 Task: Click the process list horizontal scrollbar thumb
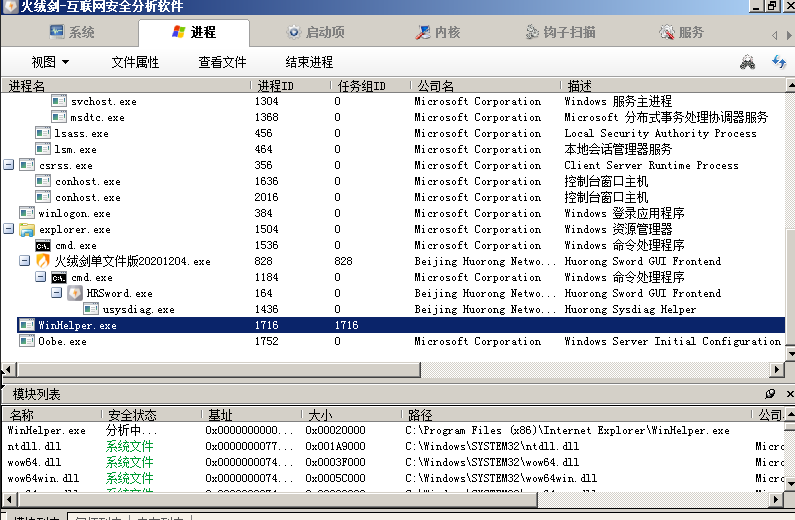click(x=218, y=370)
